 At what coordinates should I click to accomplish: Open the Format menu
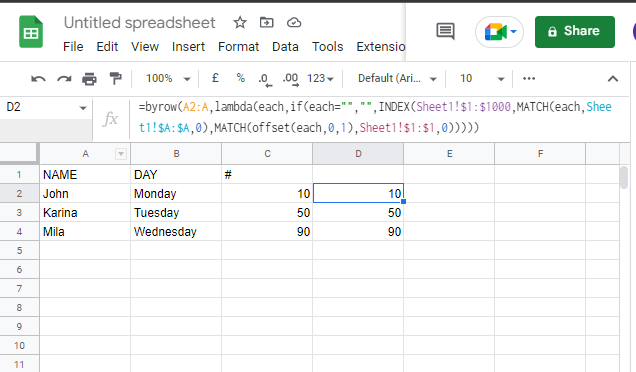pyautogui.click(x=238, y=47)
